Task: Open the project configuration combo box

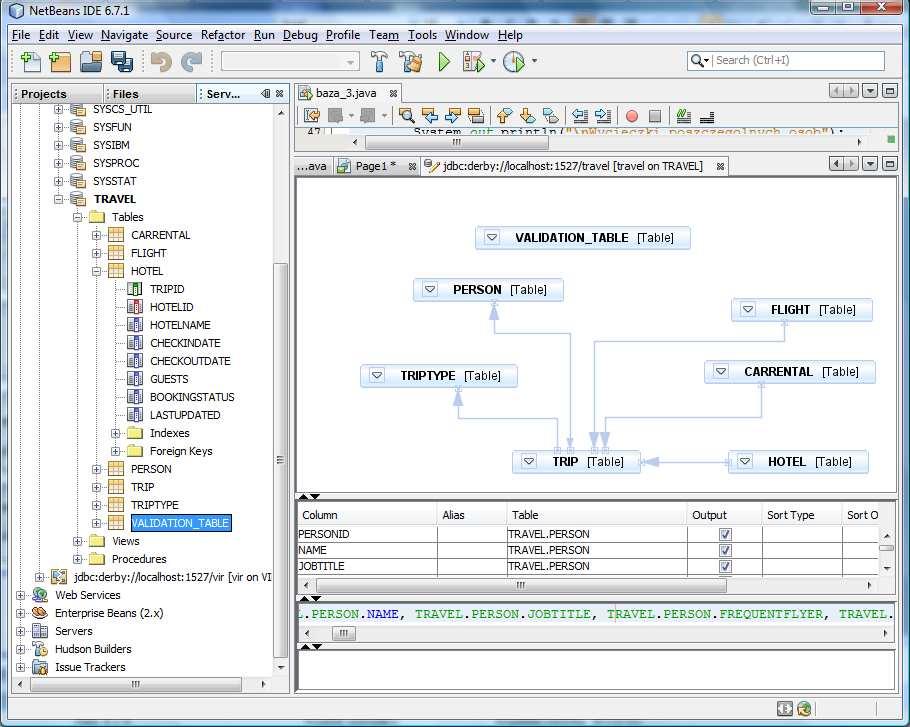Action: [290, 61]
